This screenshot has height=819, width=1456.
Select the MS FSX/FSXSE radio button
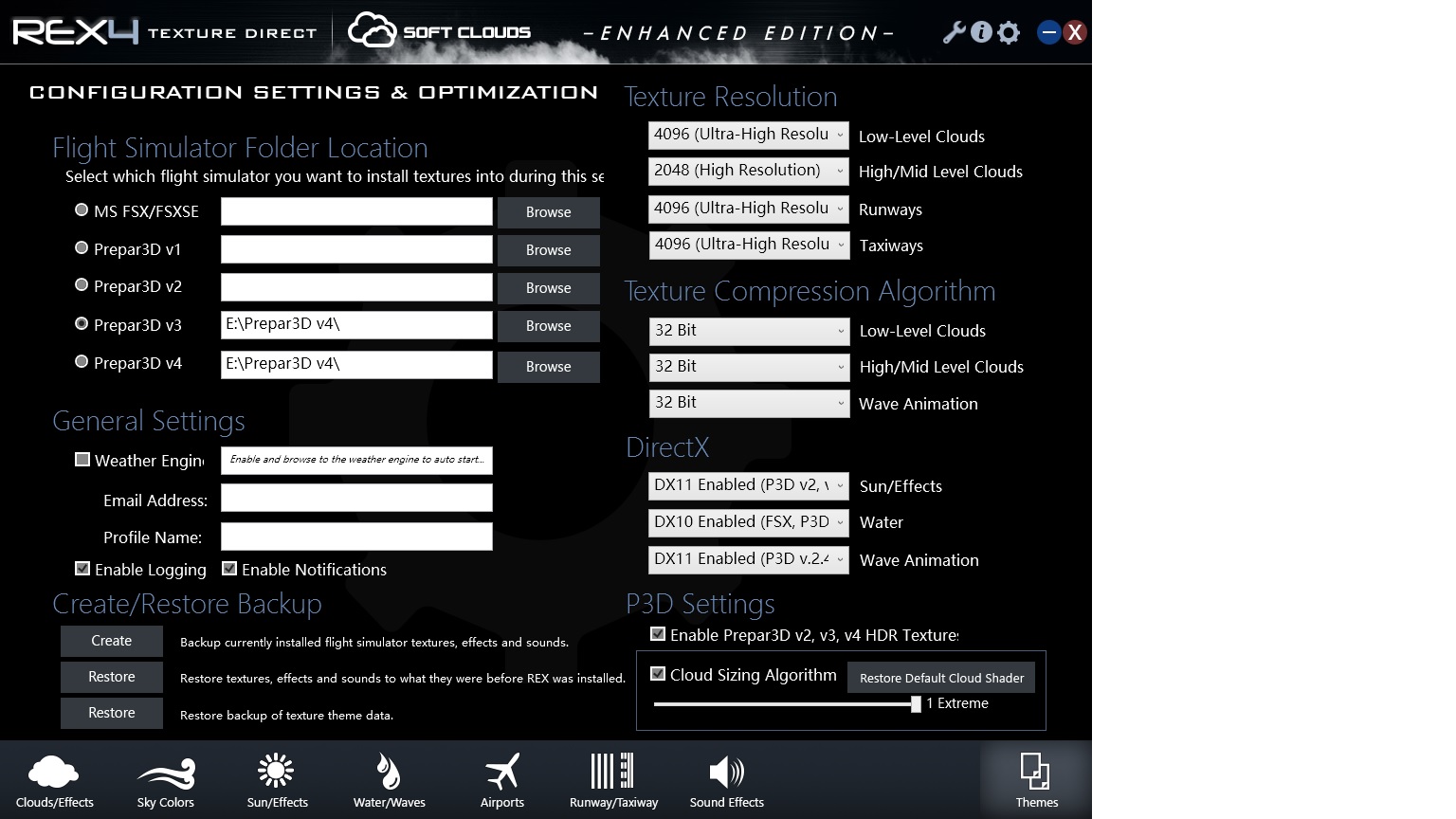(82, 210)
